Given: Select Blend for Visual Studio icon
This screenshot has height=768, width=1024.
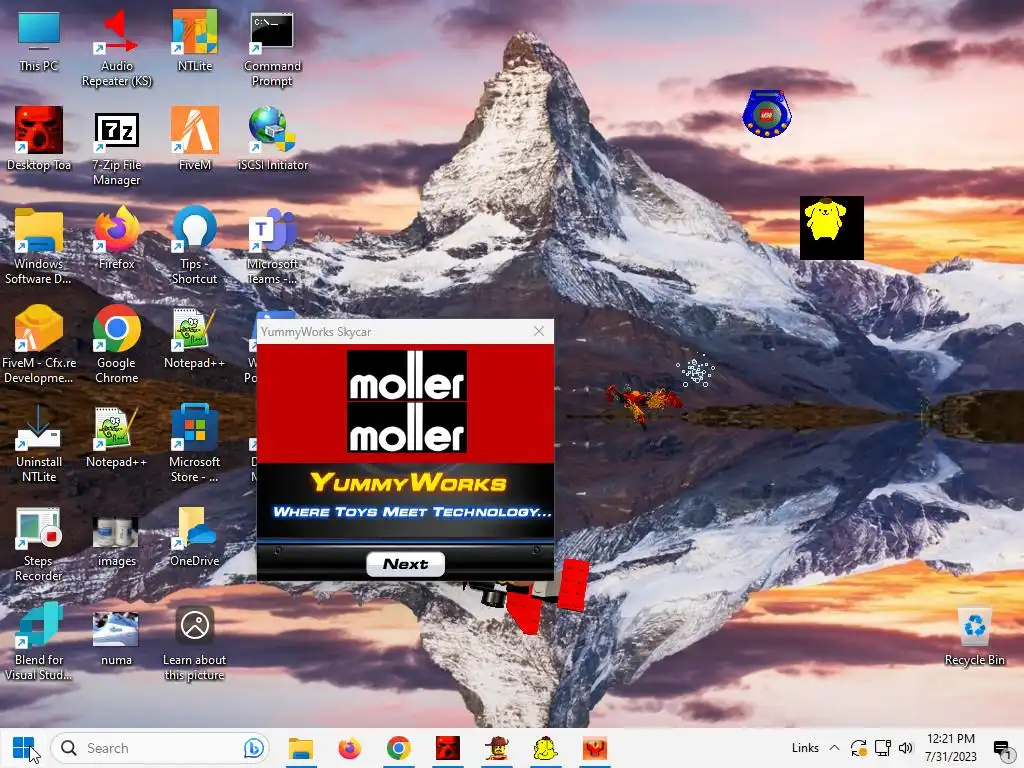Looking at the screenshot, I should (x=39, y=643).
